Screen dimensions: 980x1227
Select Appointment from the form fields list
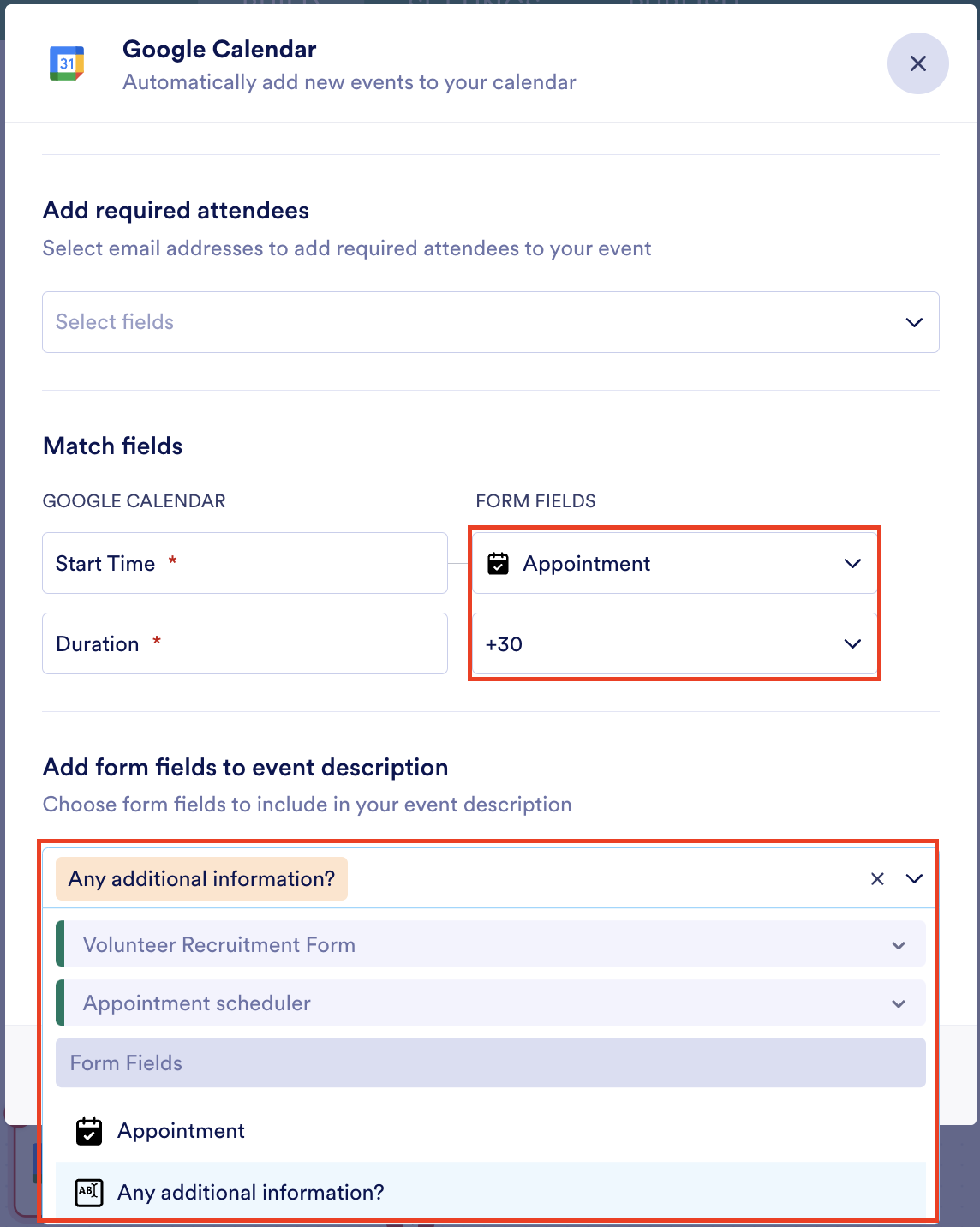[x=182, y=1131]
